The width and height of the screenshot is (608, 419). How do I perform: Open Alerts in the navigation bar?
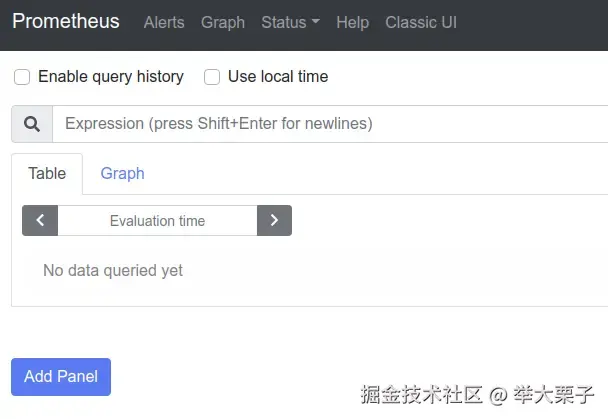[164, 22]
